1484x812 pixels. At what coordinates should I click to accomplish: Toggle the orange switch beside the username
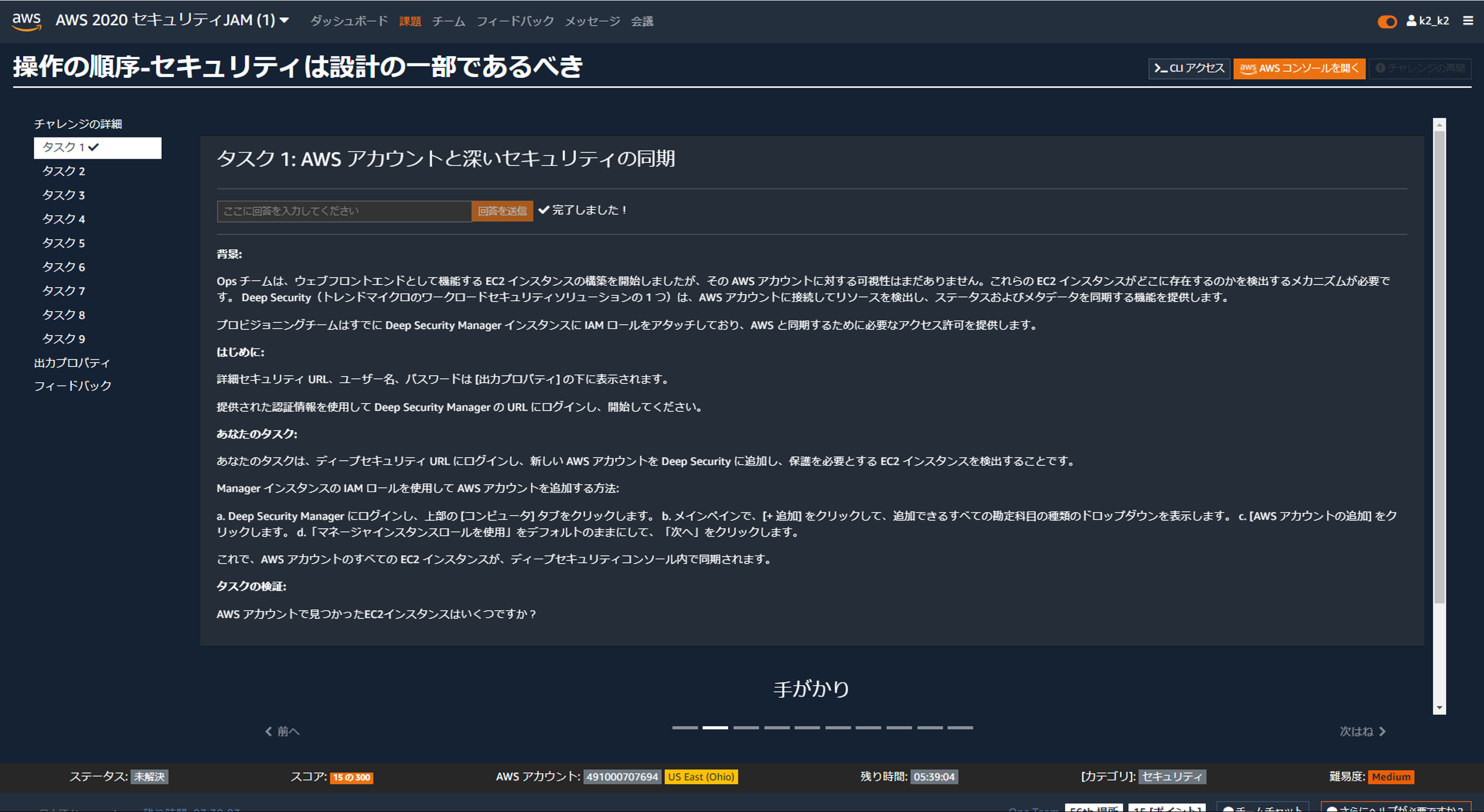[1387, 22]
